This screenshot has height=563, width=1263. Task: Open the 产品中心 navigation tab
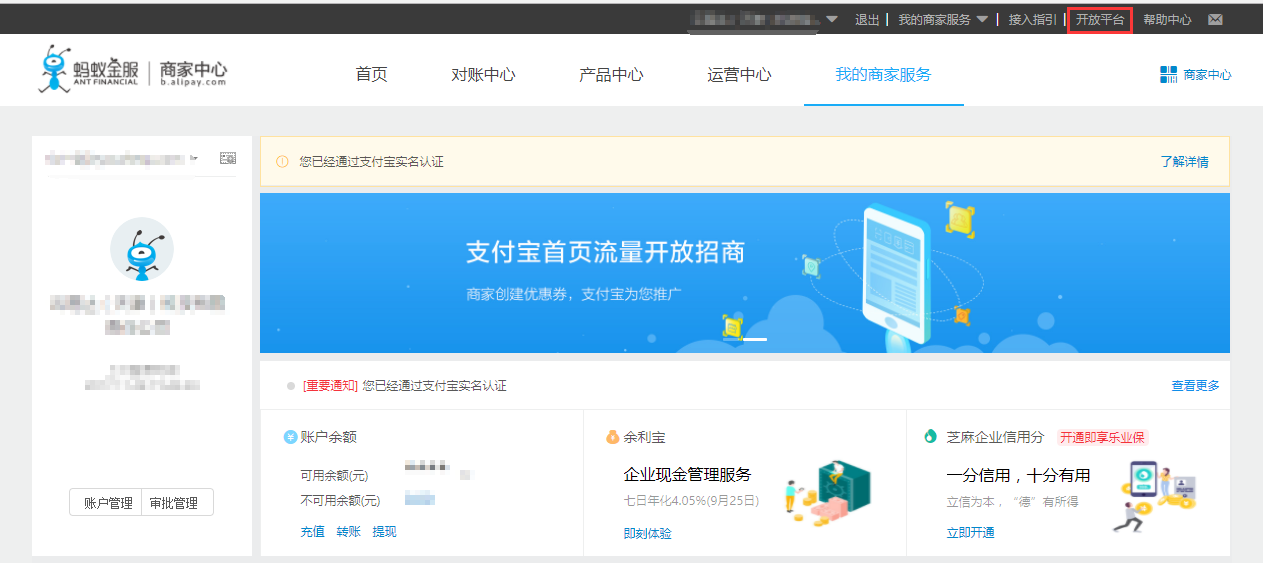pos(610,75)
